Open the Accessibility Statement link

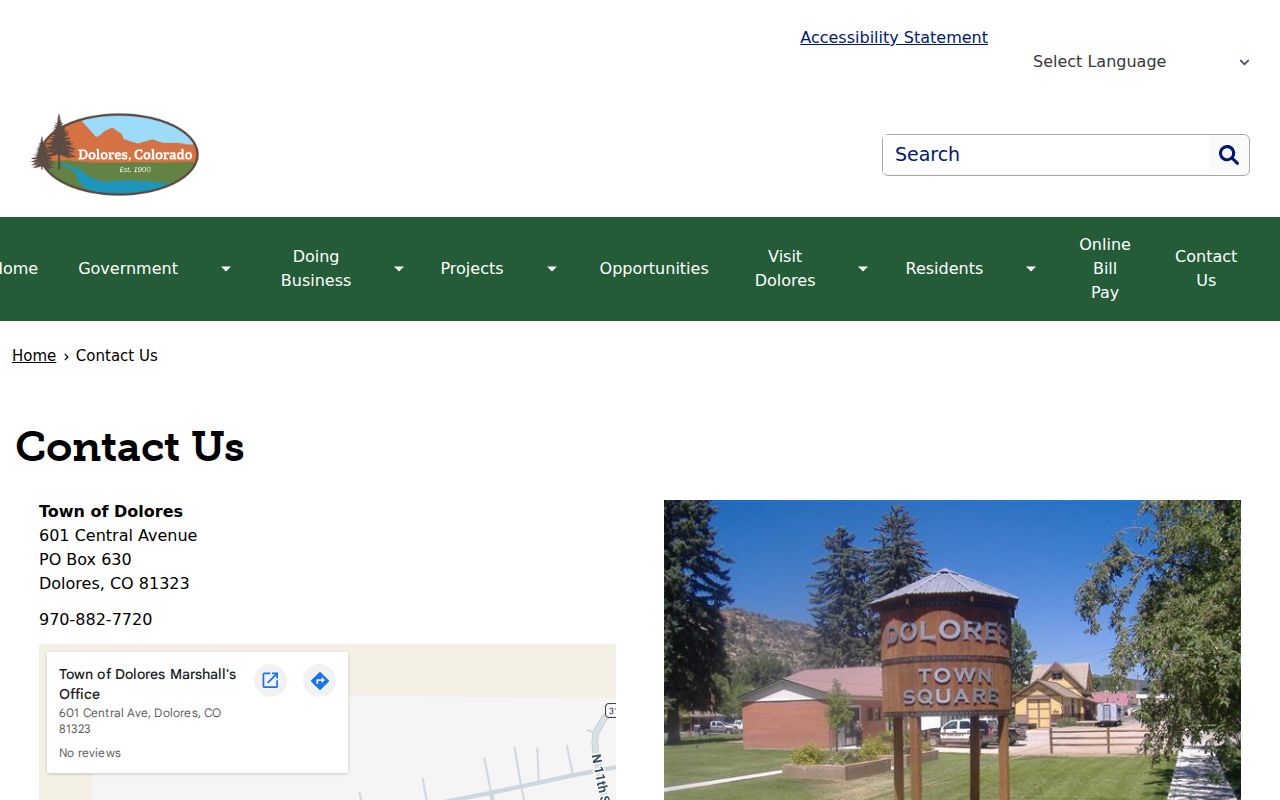coord(894,37)
